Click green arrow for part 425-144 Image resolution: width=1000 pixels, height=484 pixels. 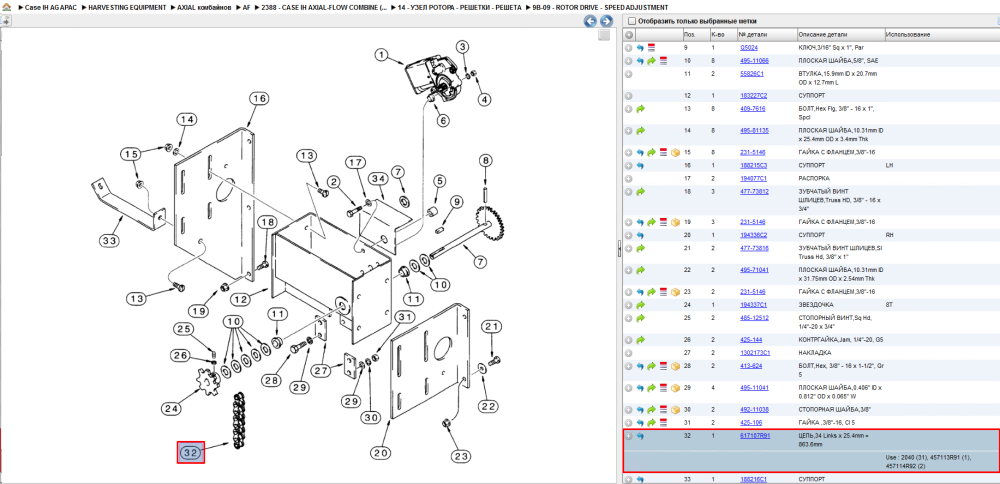pos(640,340)
